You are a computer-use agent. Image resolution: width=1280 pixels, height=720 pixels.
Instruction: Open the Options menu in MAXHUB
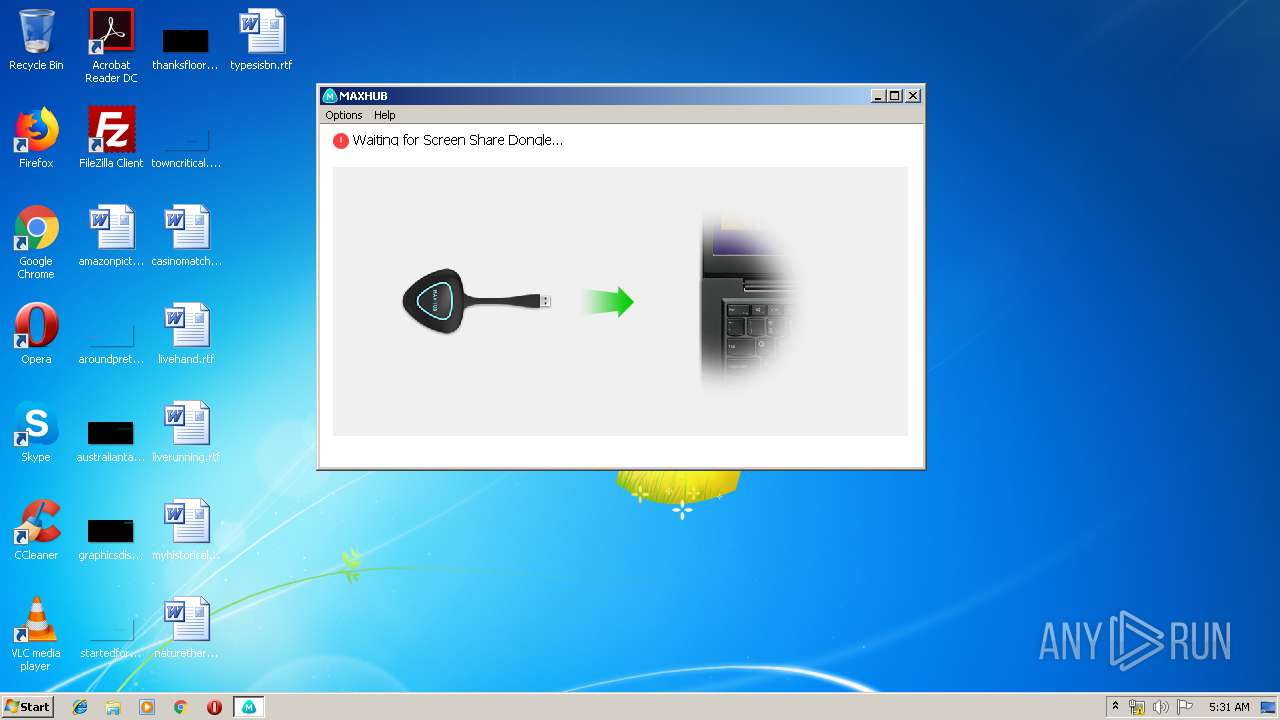pos(343,115)
